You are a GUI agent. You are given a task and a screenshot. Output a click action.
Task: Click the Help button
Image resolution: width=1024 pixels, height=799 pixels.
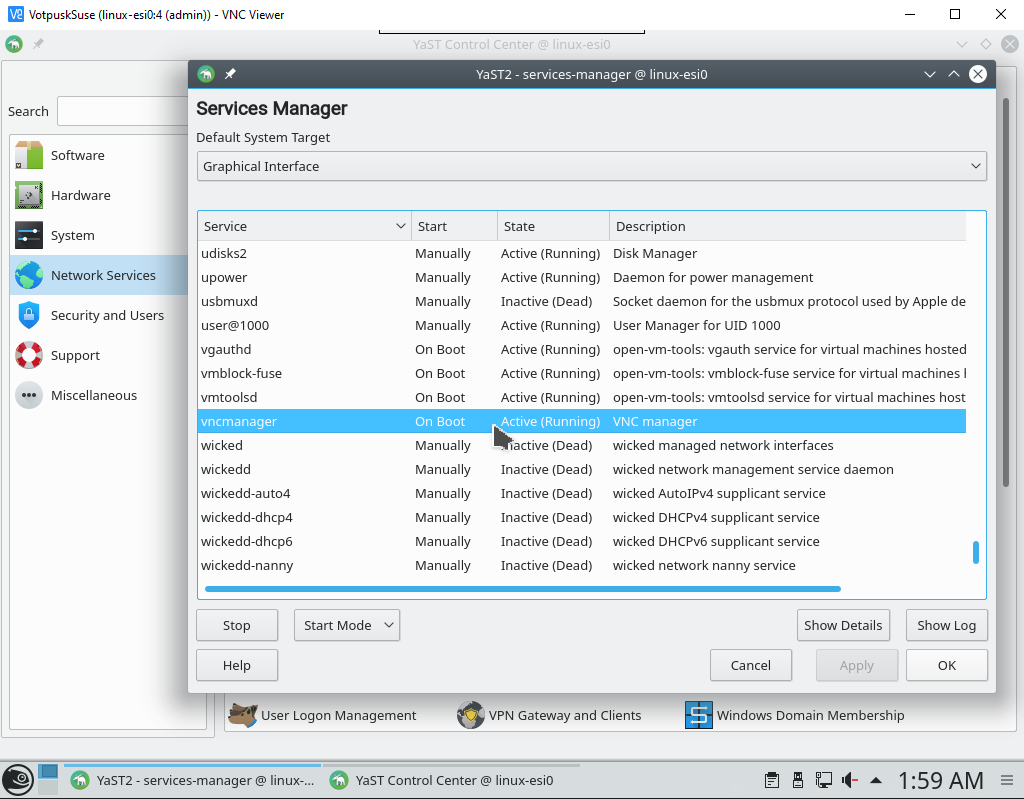pyautogui.click(x=237, y=665)
